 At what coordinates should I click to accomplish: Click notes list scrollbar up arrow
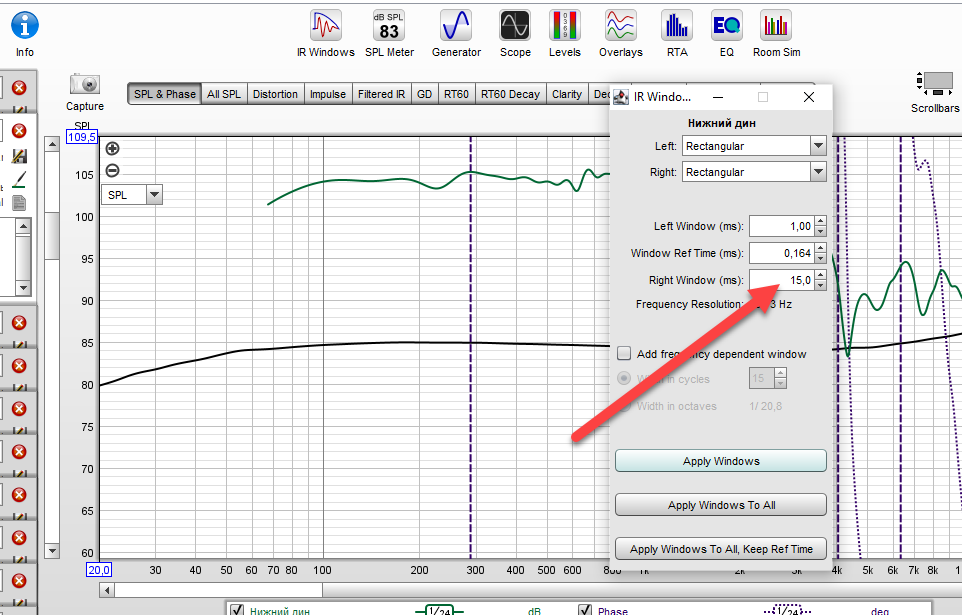(23, 226)
